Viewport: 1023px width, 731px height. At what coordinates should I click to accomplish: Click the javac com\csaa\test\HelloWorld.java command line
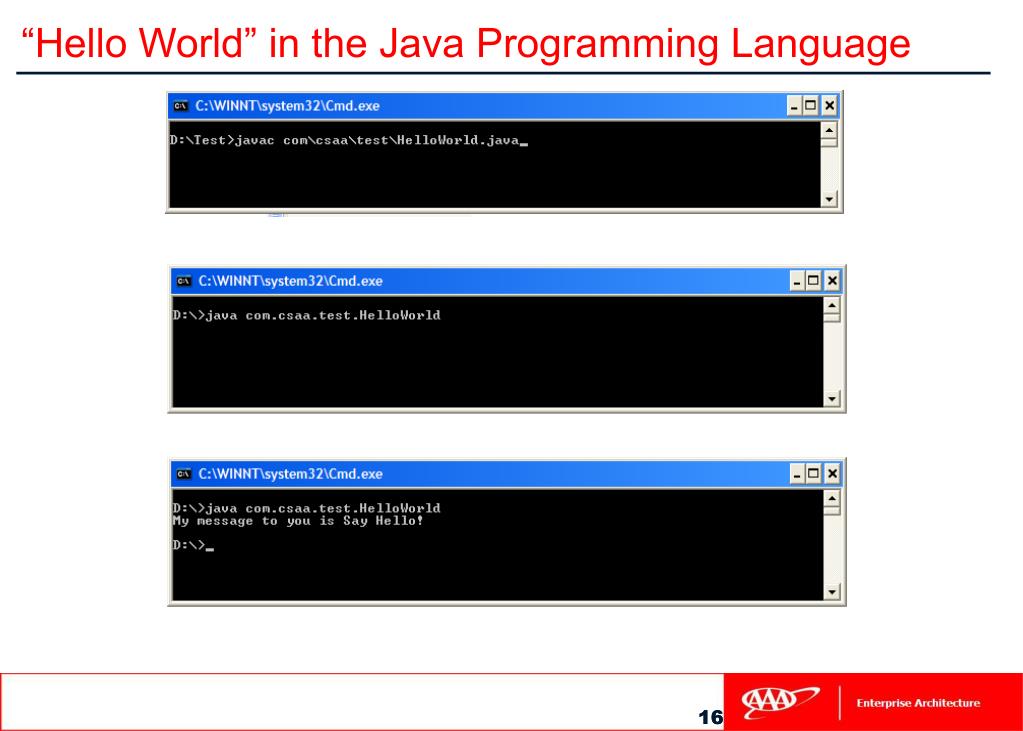click(x=348, y=140)
